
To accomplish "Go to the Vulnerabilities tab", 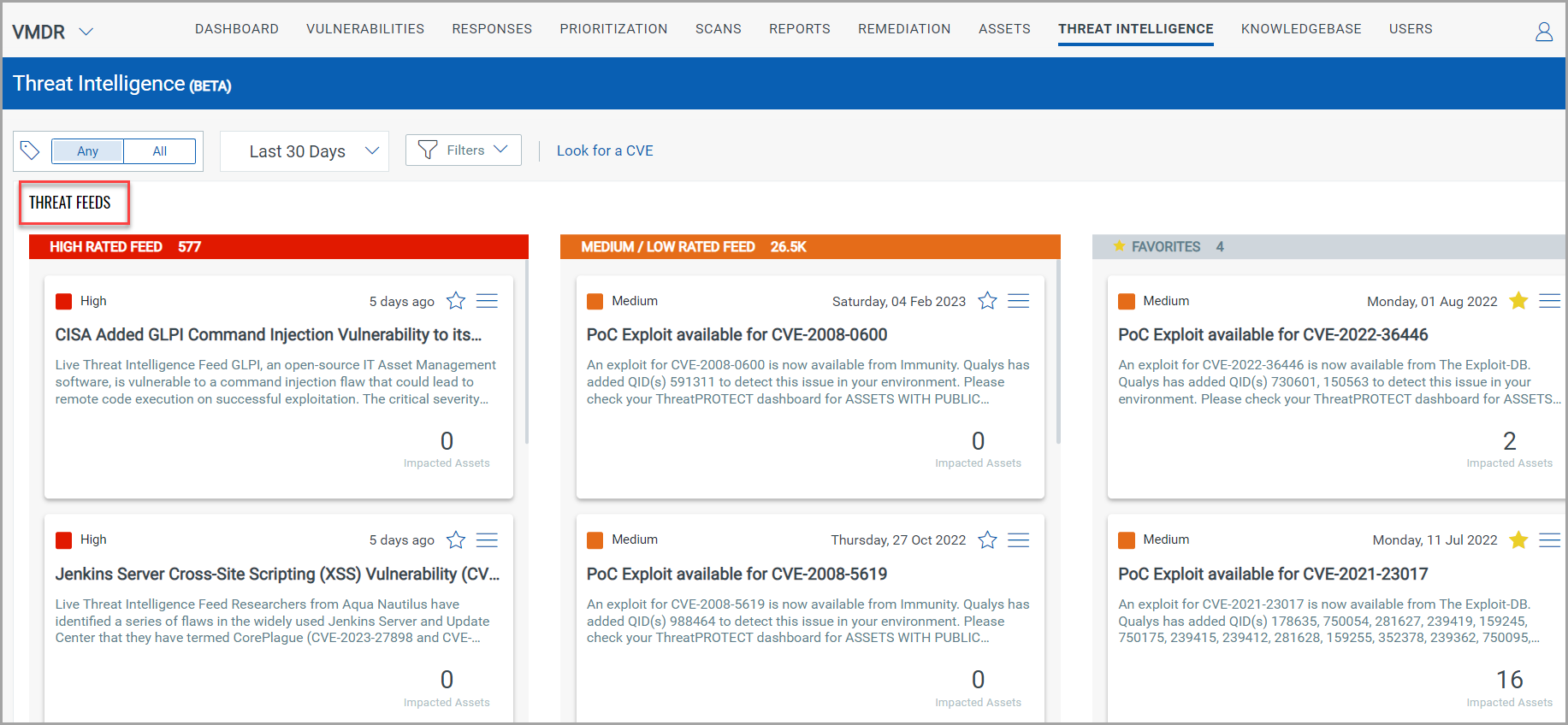I will [365, 29].
